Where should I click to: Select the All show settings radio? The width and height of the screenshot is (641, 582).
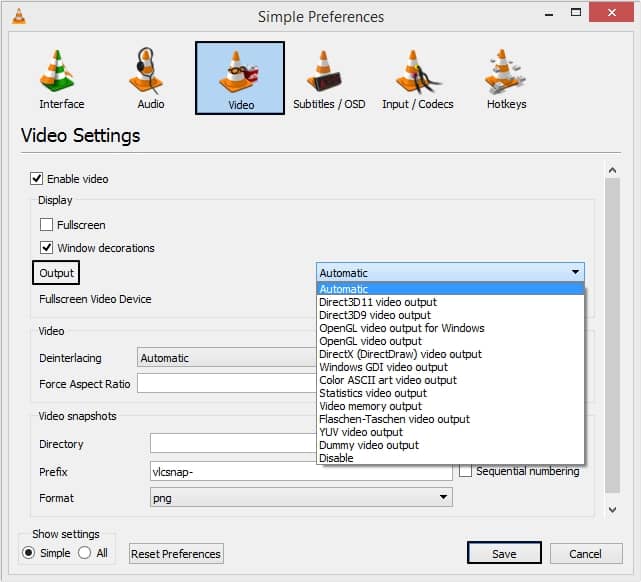(x=85, y=553)
